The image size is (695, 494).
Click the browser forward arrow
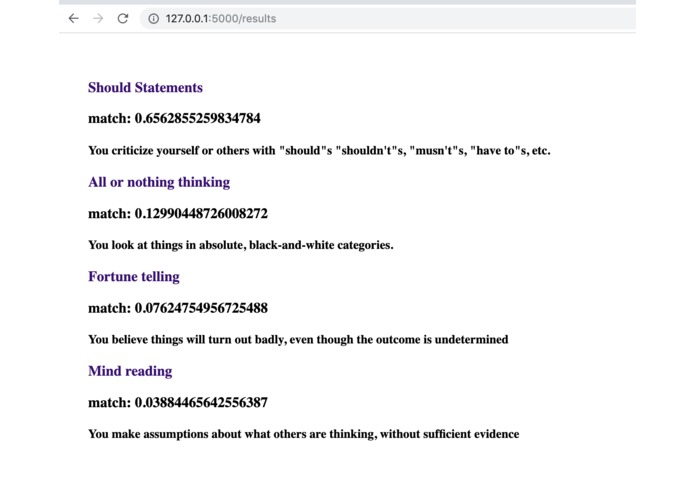(x=98, y=19)
